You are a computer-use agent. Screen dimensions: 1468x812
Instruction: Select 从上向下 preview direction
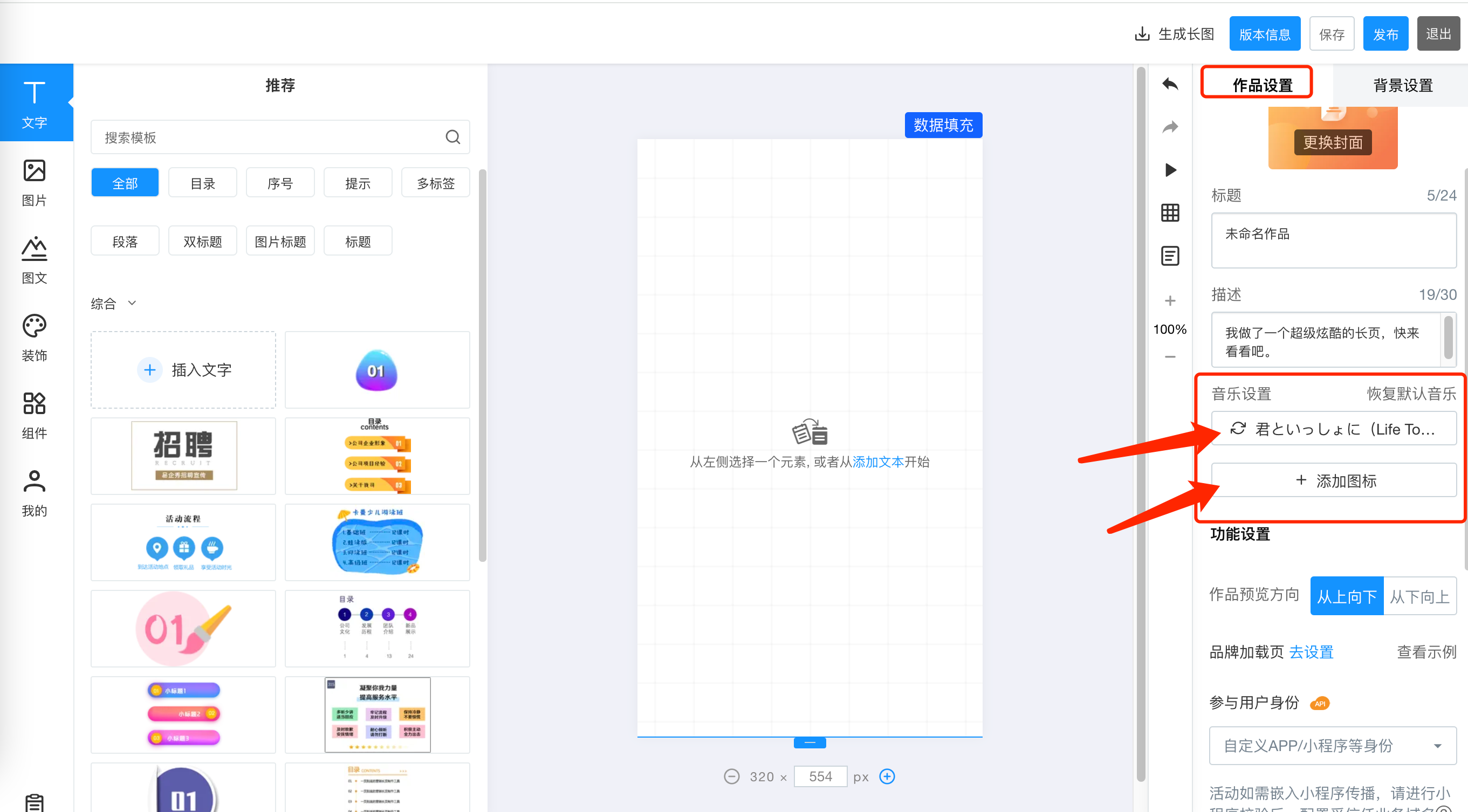[x=1346, y=596]
